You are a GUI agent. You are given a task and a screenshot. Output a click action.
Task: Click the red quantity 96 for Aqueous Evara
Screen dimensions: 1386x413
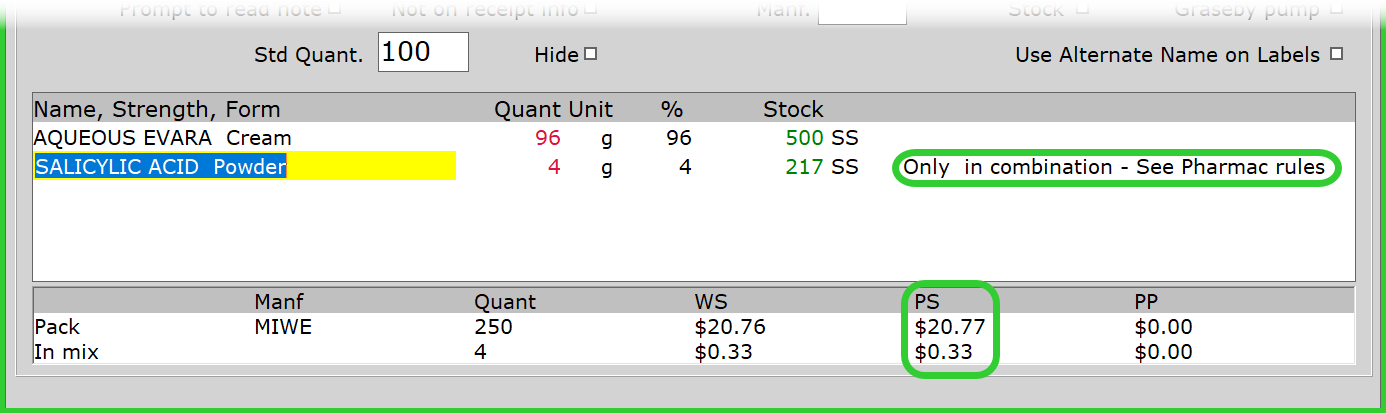click(x=548, y=138)
